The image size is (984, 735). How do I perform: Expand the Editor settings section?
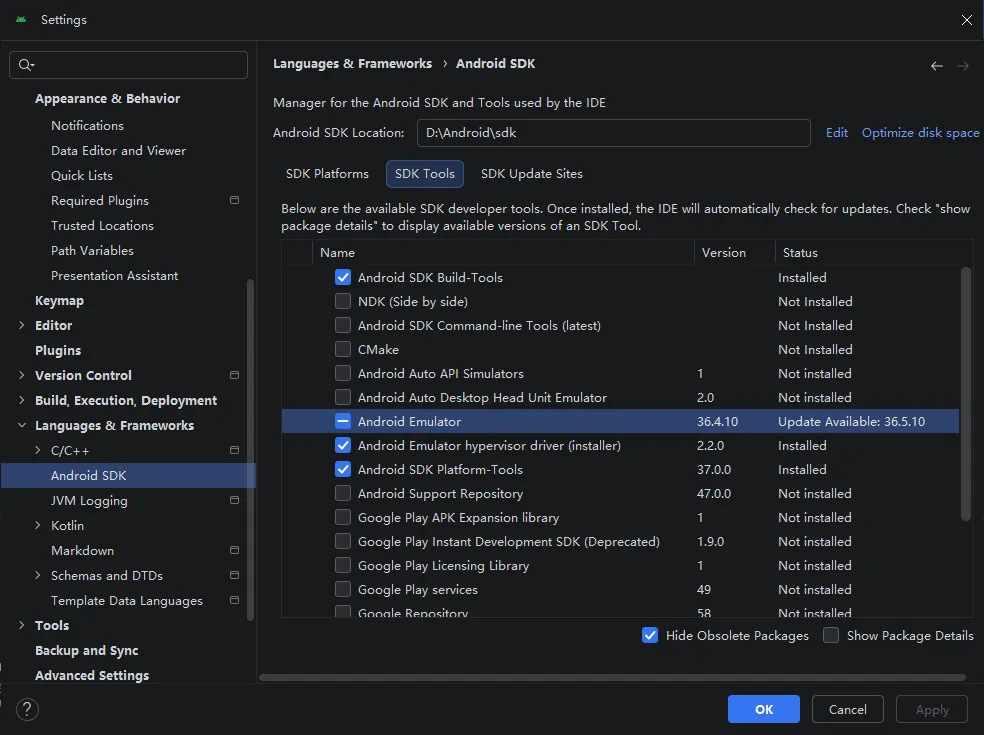22,325
